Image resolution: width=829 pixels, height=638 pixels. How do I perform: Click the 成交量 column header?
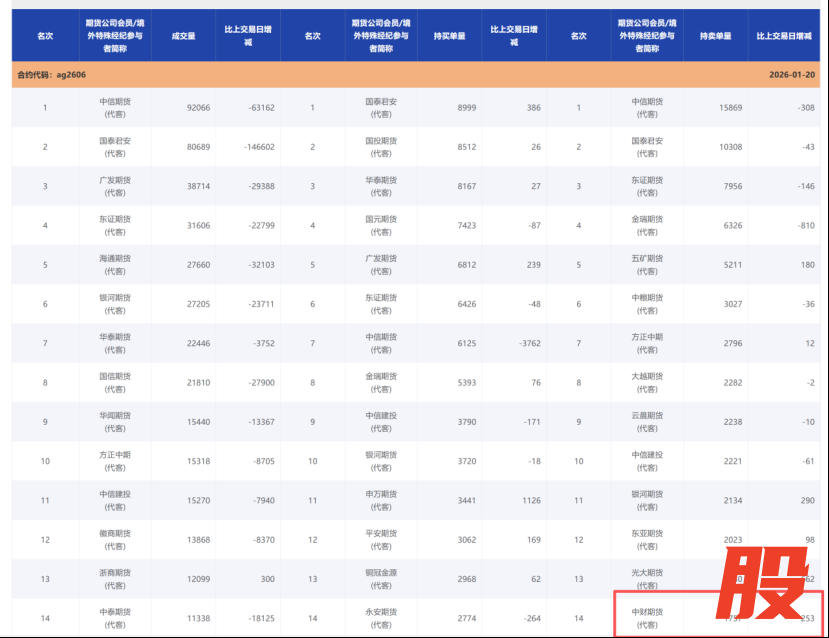[x=183, y=36]
